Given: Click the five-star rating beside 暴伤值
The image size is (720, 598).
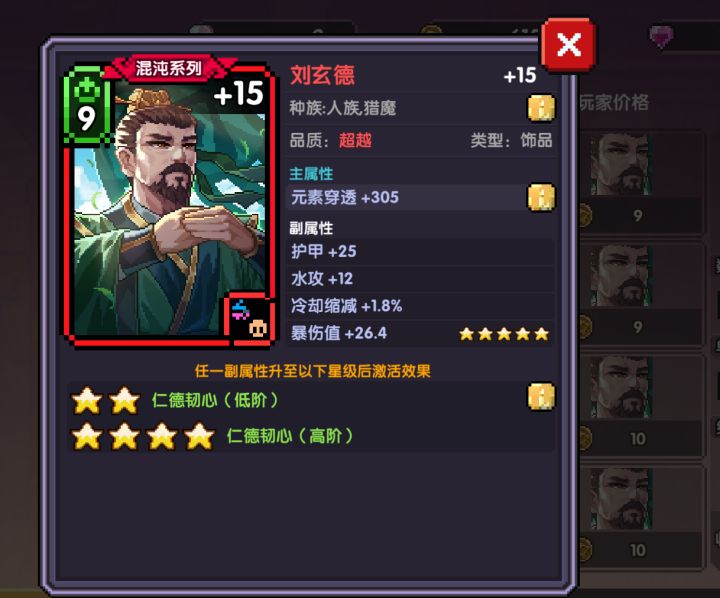Looking at the screenshot, I should pos(504,334).
